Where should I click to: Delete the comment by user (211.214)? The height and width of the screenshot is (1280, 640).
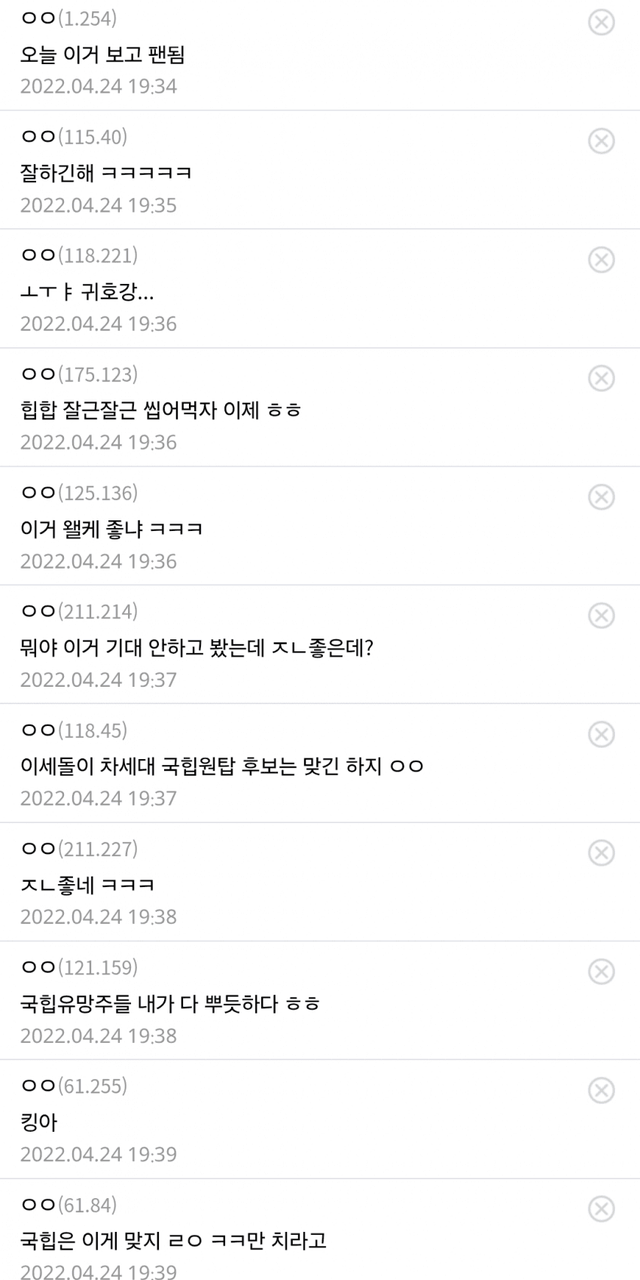pyautogui.click(x=601, y=615)
